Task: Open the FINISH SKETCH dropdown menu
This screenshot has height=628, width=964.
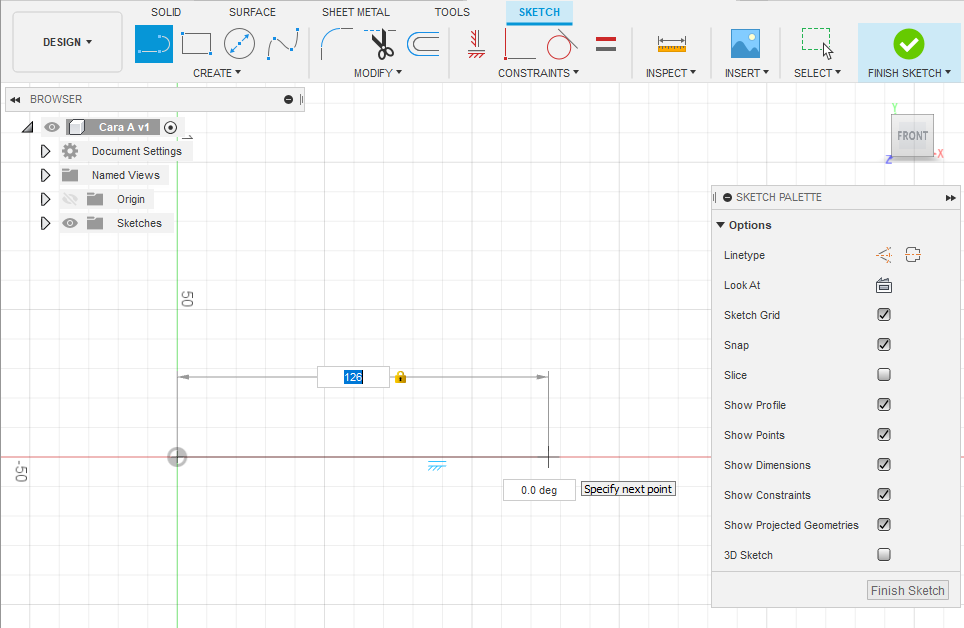Action: tap(909, 73)
